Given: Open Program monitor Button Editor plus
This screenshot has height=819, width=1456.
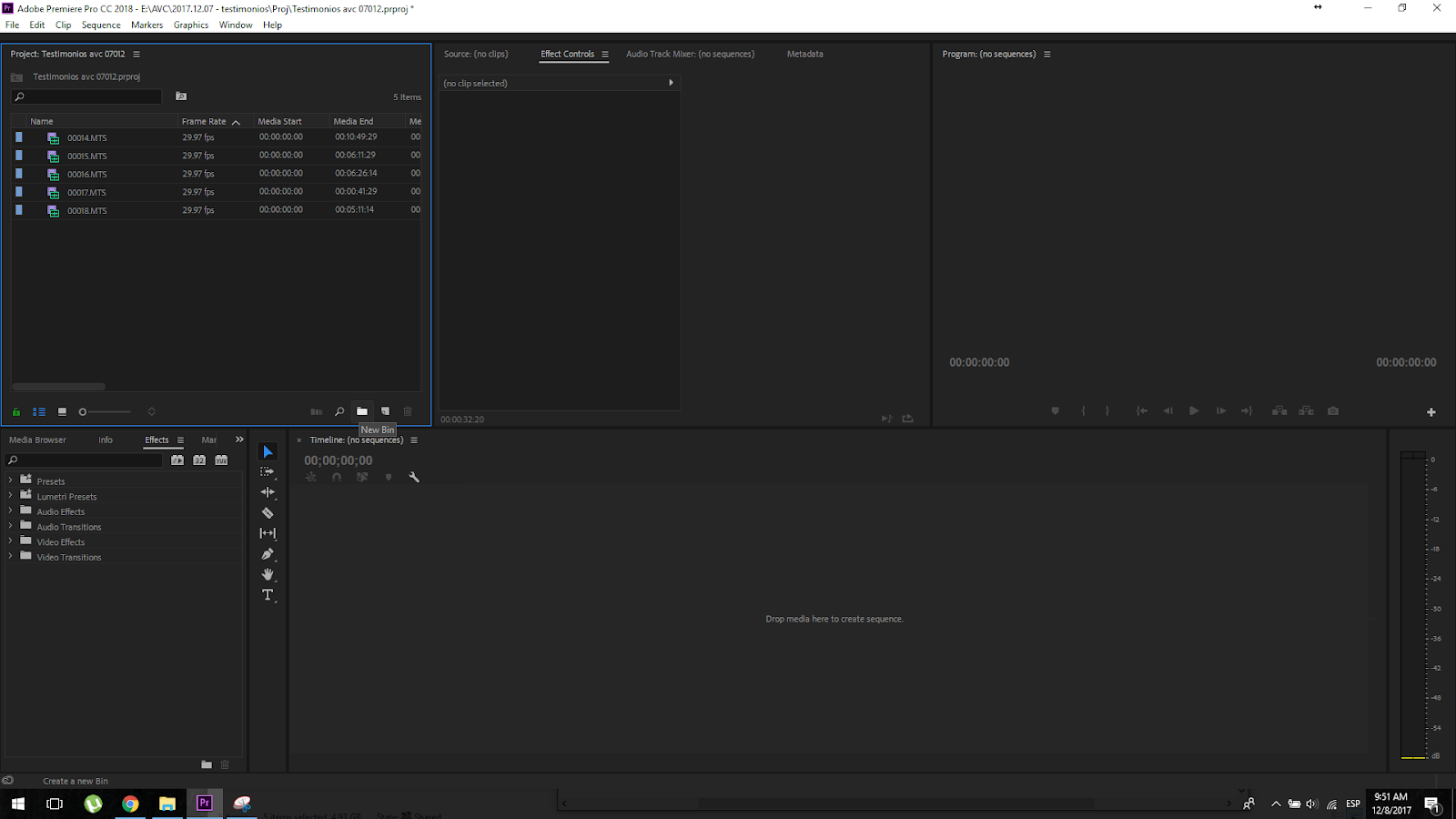Looking at the screenshot, I should tap(1431, 412).
